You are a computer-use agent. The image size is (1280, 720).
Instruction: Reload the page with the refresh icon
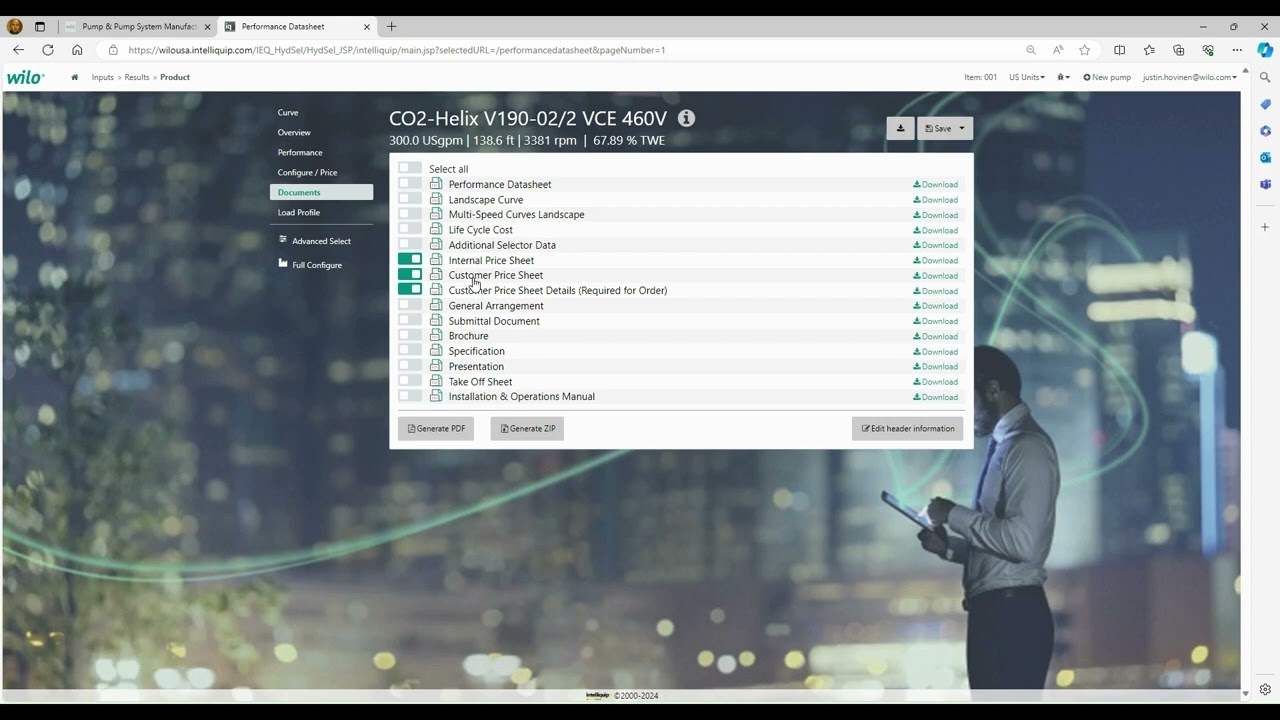pyautogui.click(x=47, y=50)
